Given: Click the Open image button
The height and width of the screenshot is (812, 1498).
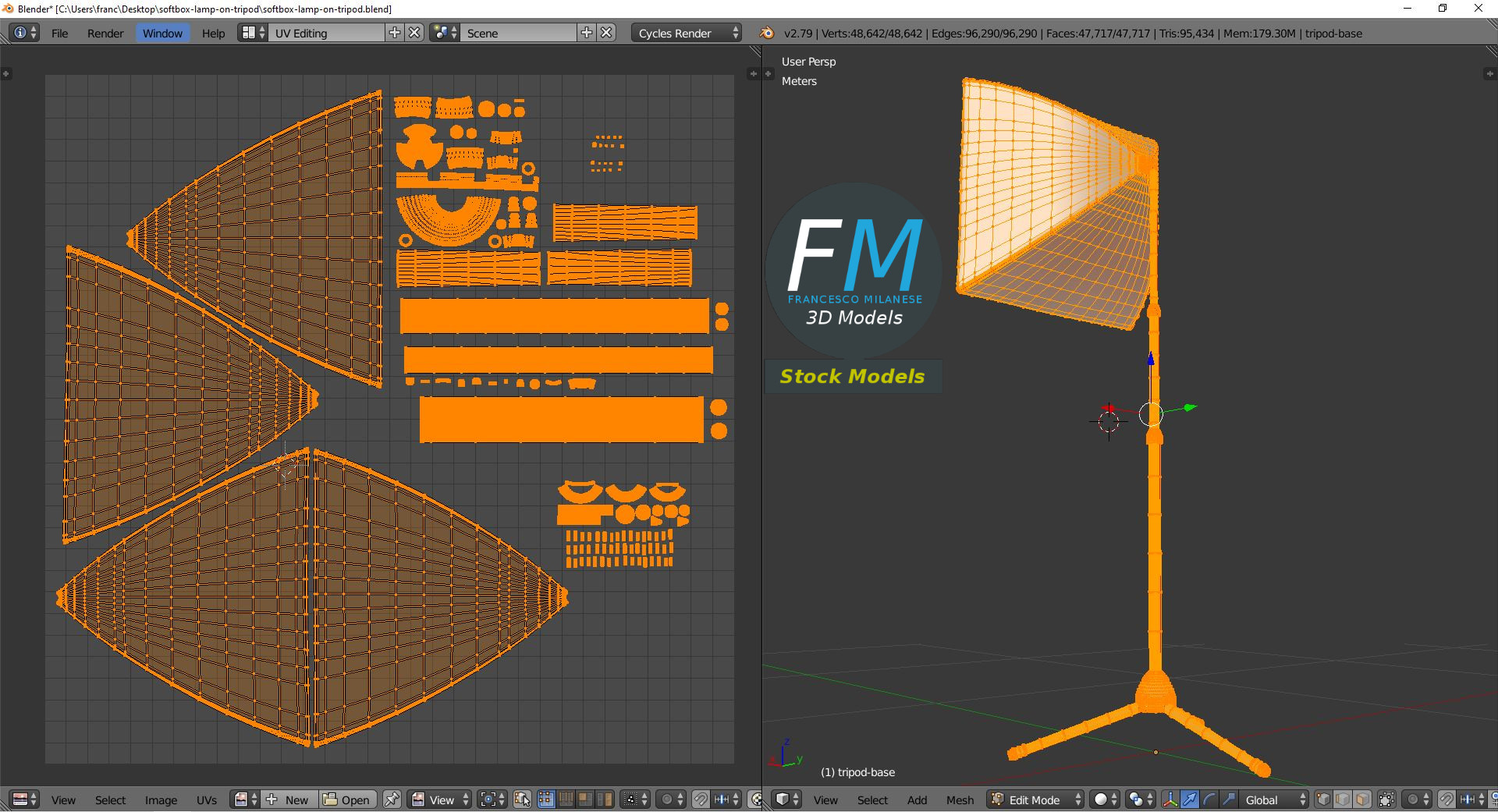Looking at the screenshot, I should 347,800.
